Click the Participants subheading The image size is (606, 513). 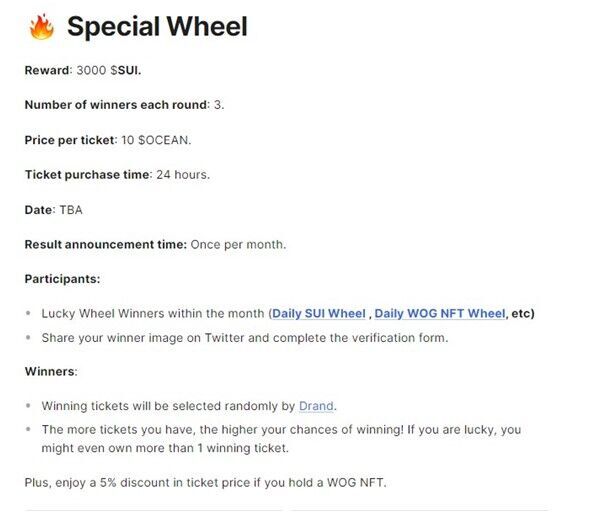tap(62, 279)
